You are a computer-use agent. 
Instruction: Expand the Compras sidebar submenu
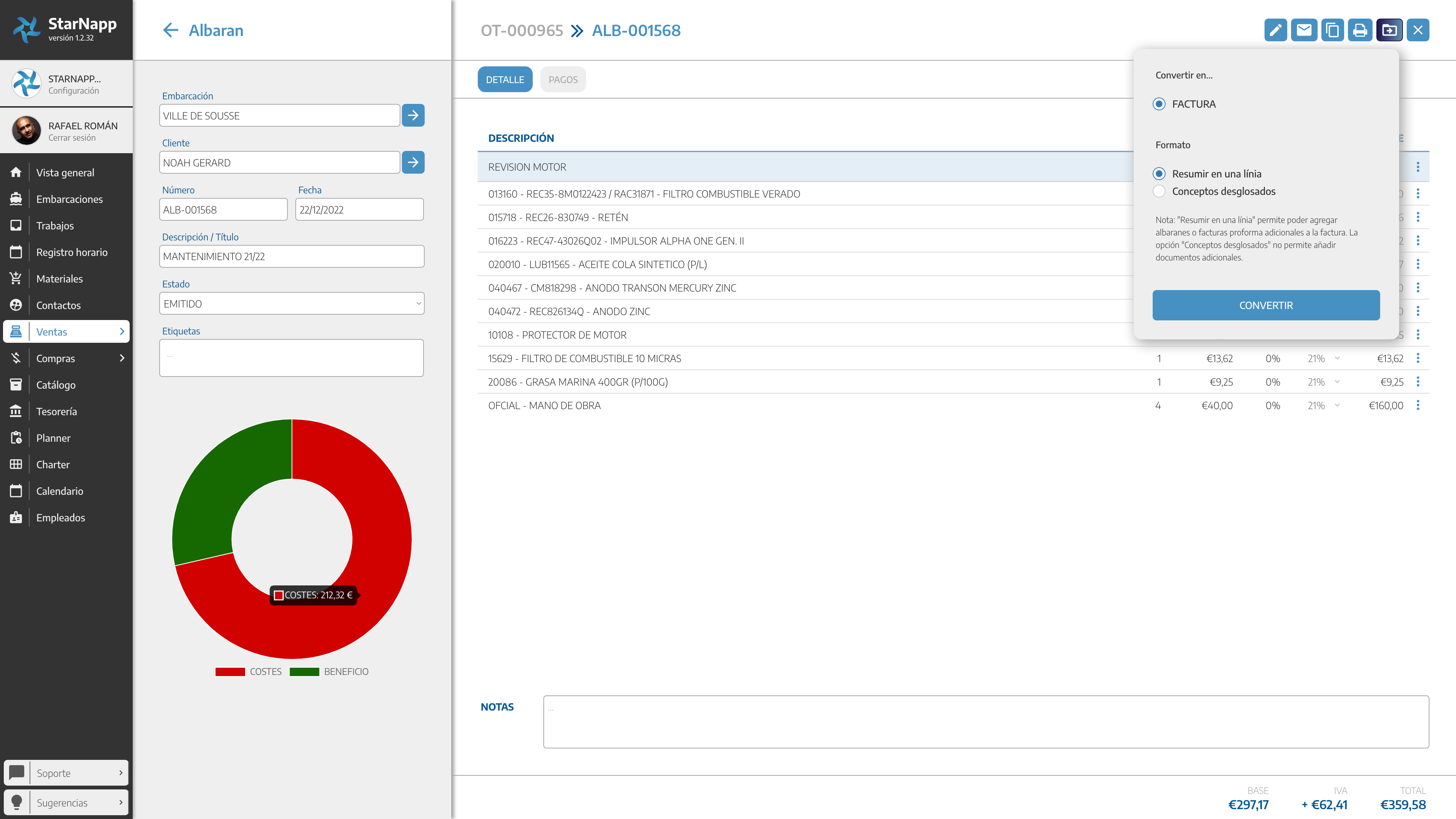[x=121, y=358]
